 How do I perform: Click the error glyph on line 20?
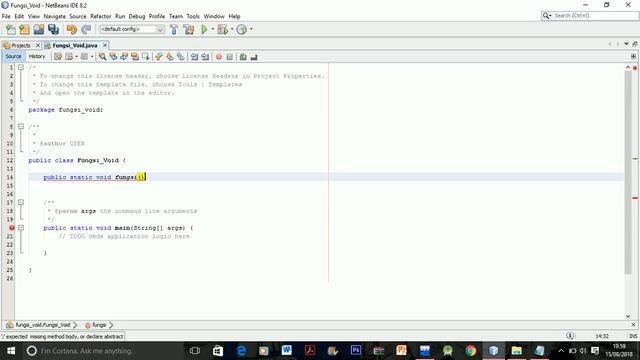point(12,228)
